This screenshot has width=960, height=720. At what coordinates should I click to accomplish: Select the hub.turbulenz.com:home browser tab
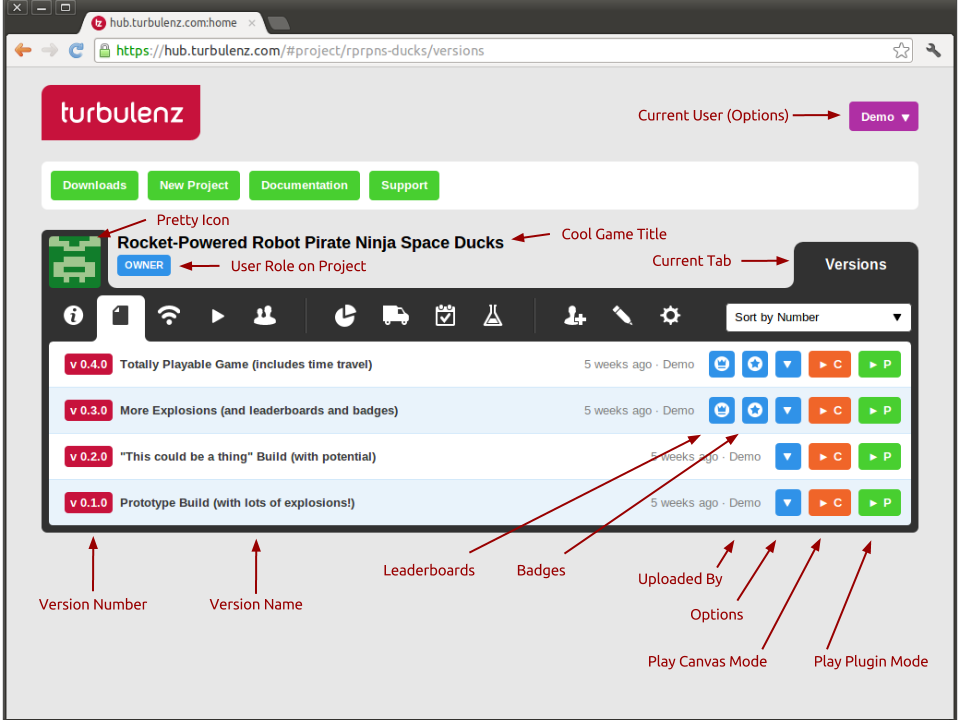173,23
